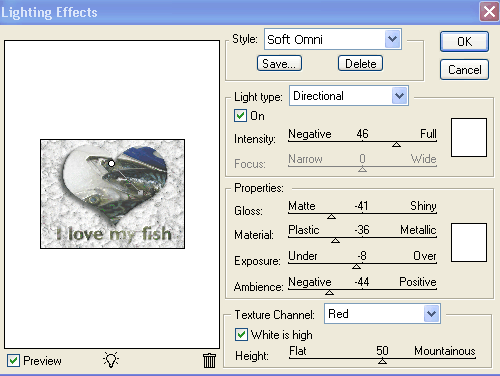This screenshot has height=376, width=500.
Task: Click the Save... style button
Action: pos(279,63)
